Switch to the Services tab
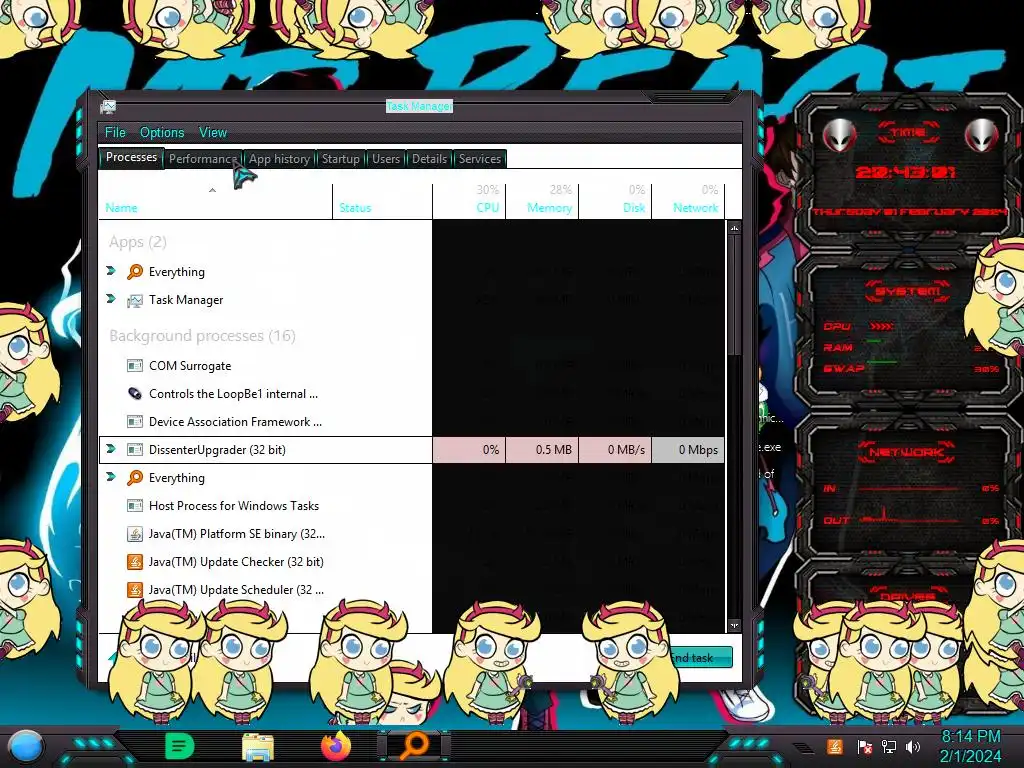The width and height of the screenshot is (1024, 768). click(x=479, y=159)
